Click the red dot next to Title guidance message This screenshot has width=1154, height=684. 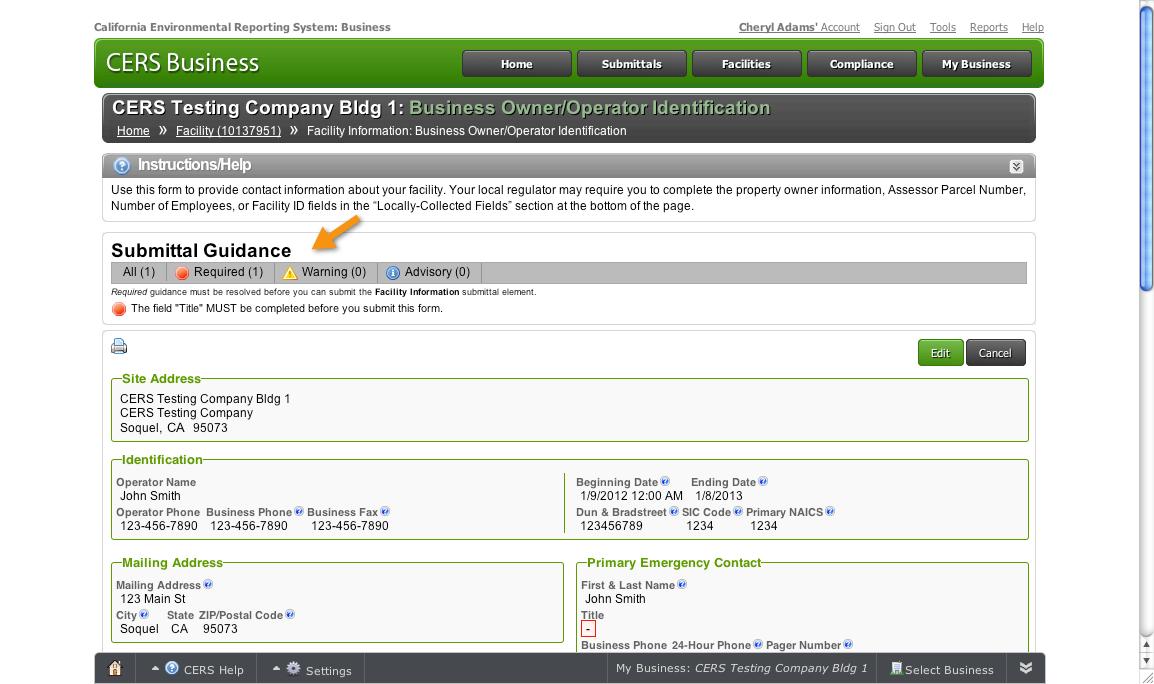tap(118, 309)
